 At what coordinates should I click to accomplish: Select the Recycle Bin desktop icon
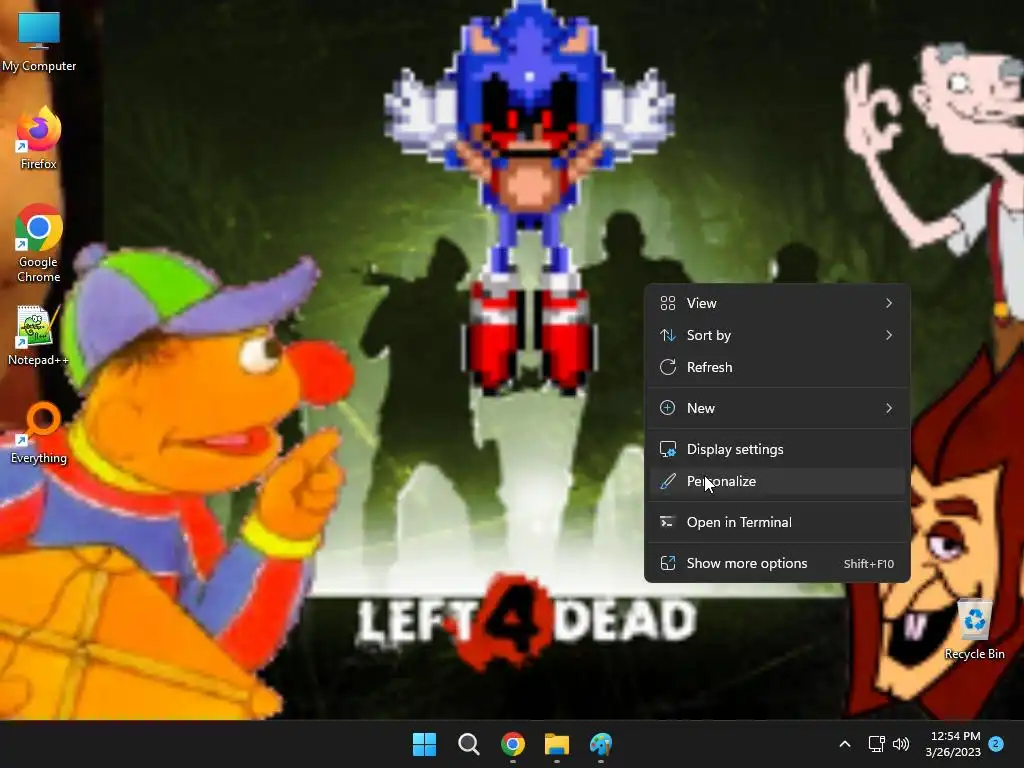click(x=974, y=629)
